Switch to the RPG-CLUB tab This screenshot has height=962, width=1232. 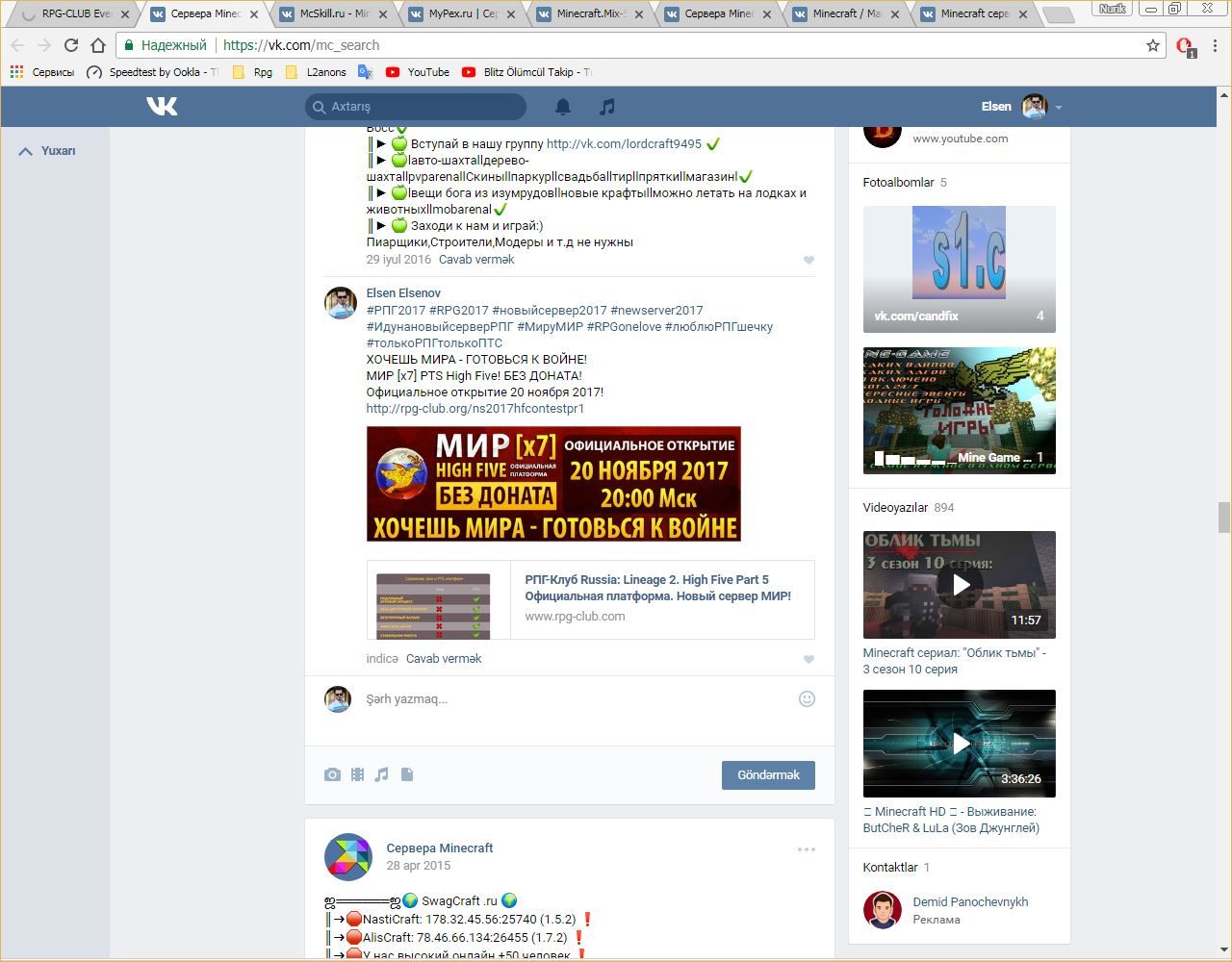click(x=73, y=13)
